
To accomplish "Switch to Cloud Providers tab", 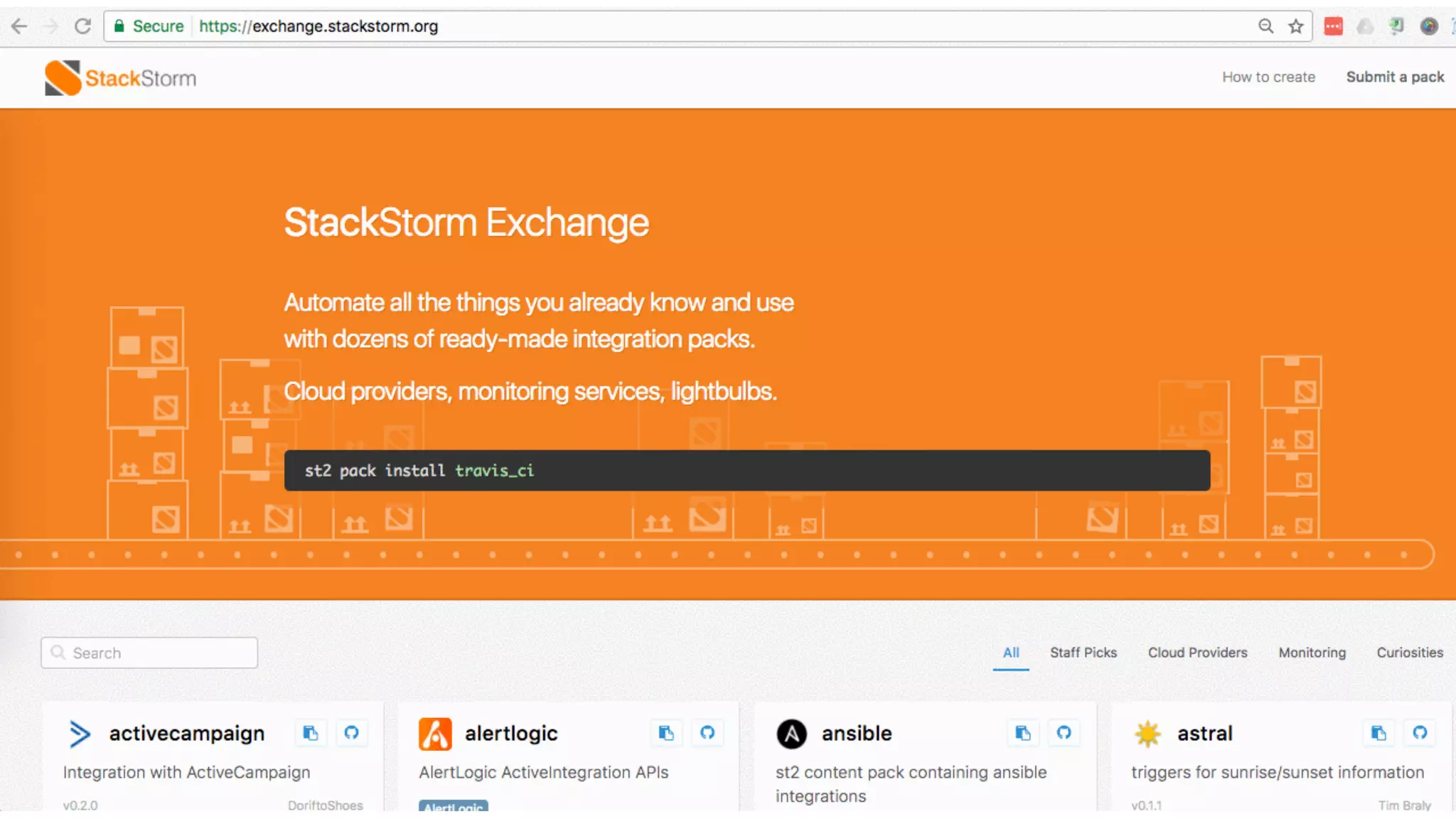I will 1198,653.
